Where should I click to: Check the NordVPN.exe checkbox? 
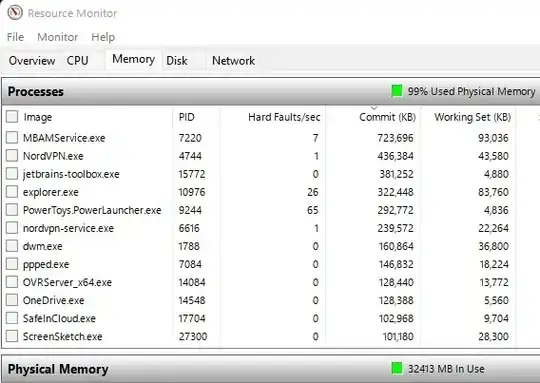pos(12,156)
